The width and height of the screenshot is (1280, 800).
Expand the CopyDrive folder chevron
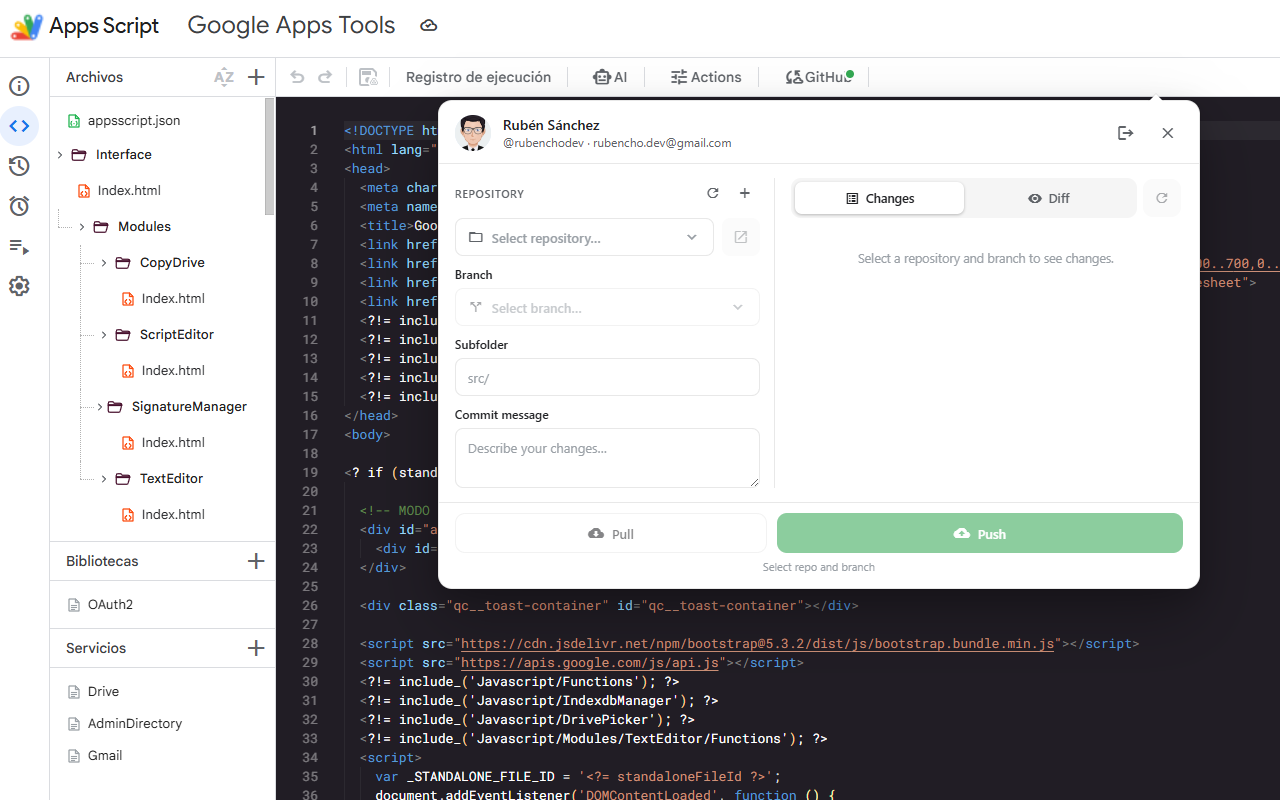(x=104, y=263)
